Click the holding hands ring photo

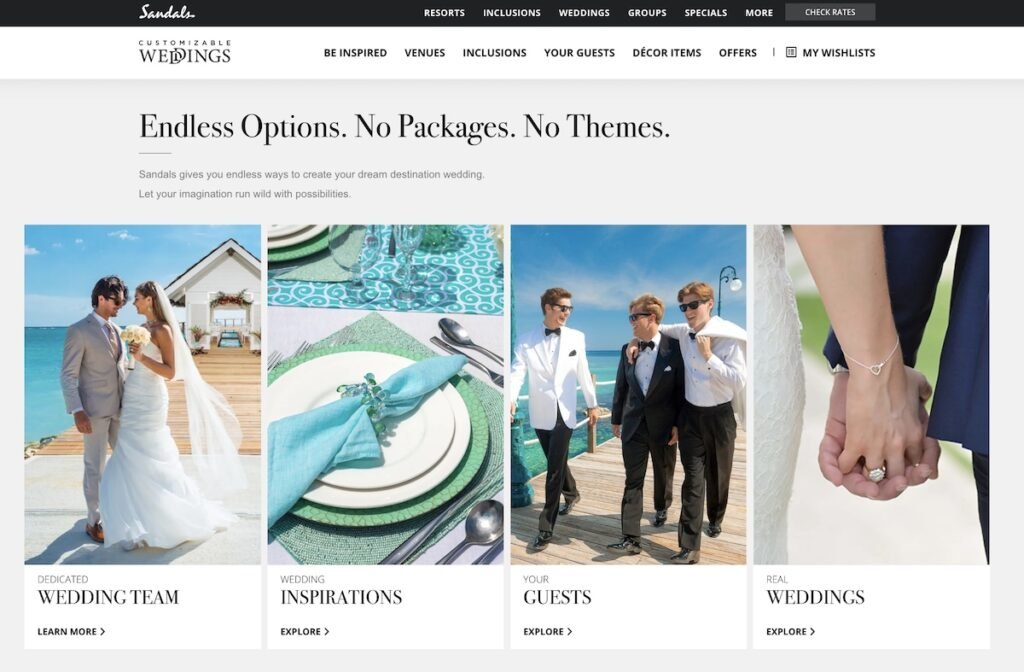pyautogui.click(x=871, y=394)
